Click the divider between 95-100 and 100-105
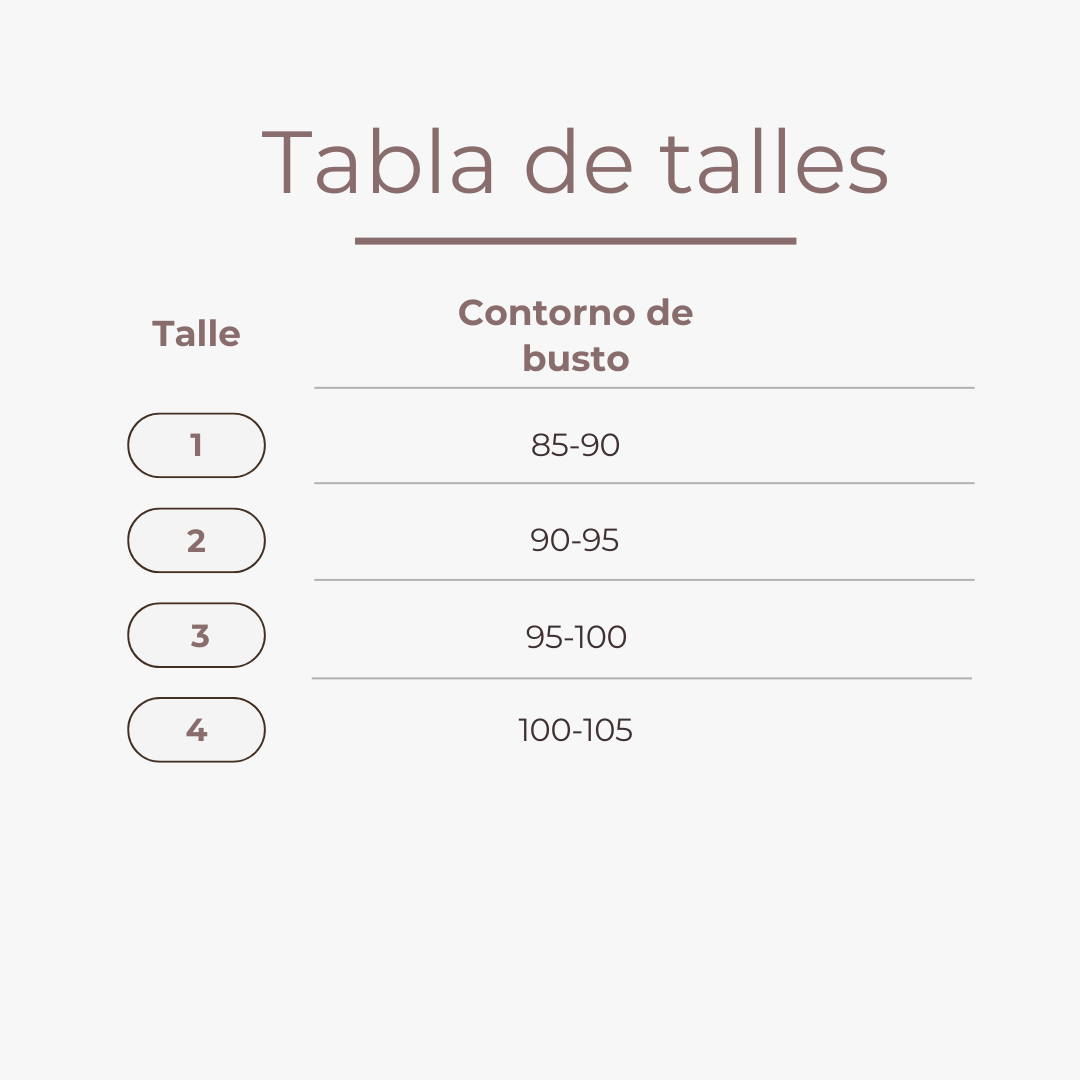 pyautogui.click(x=642, y=678)
